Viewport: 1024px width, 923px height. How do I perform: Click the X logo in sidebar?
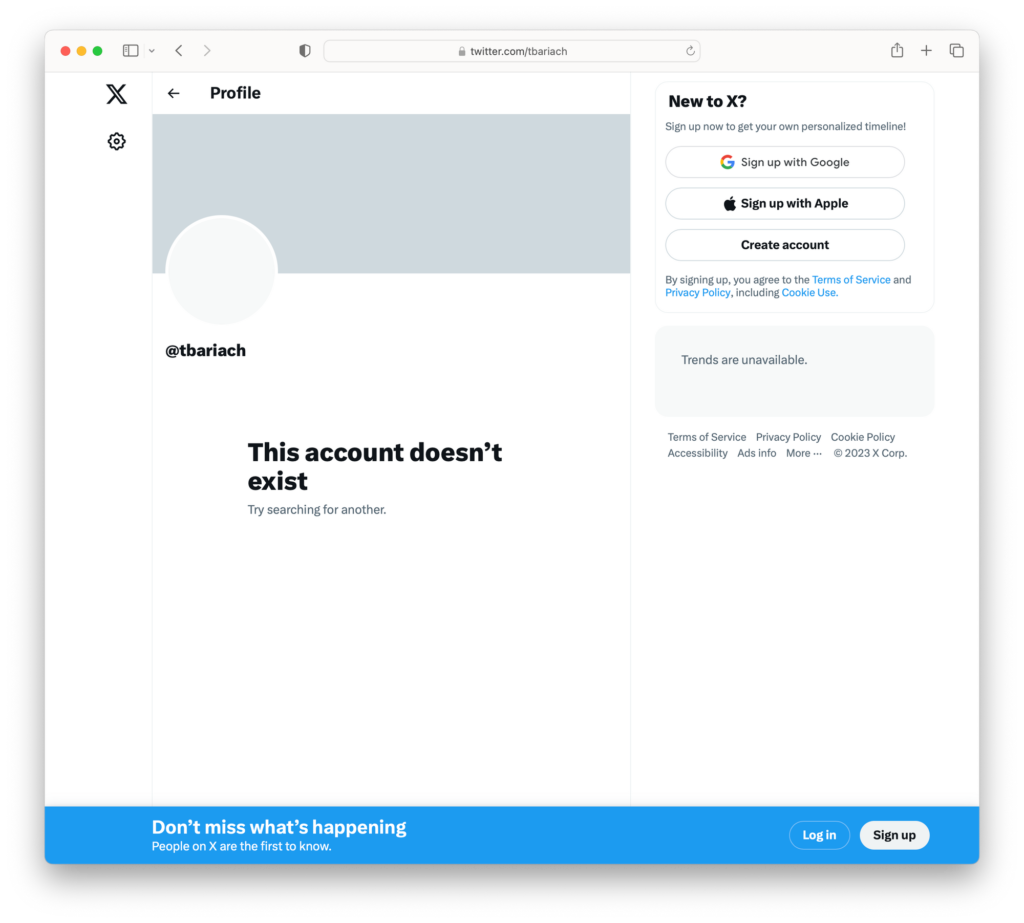click(116, 94)
